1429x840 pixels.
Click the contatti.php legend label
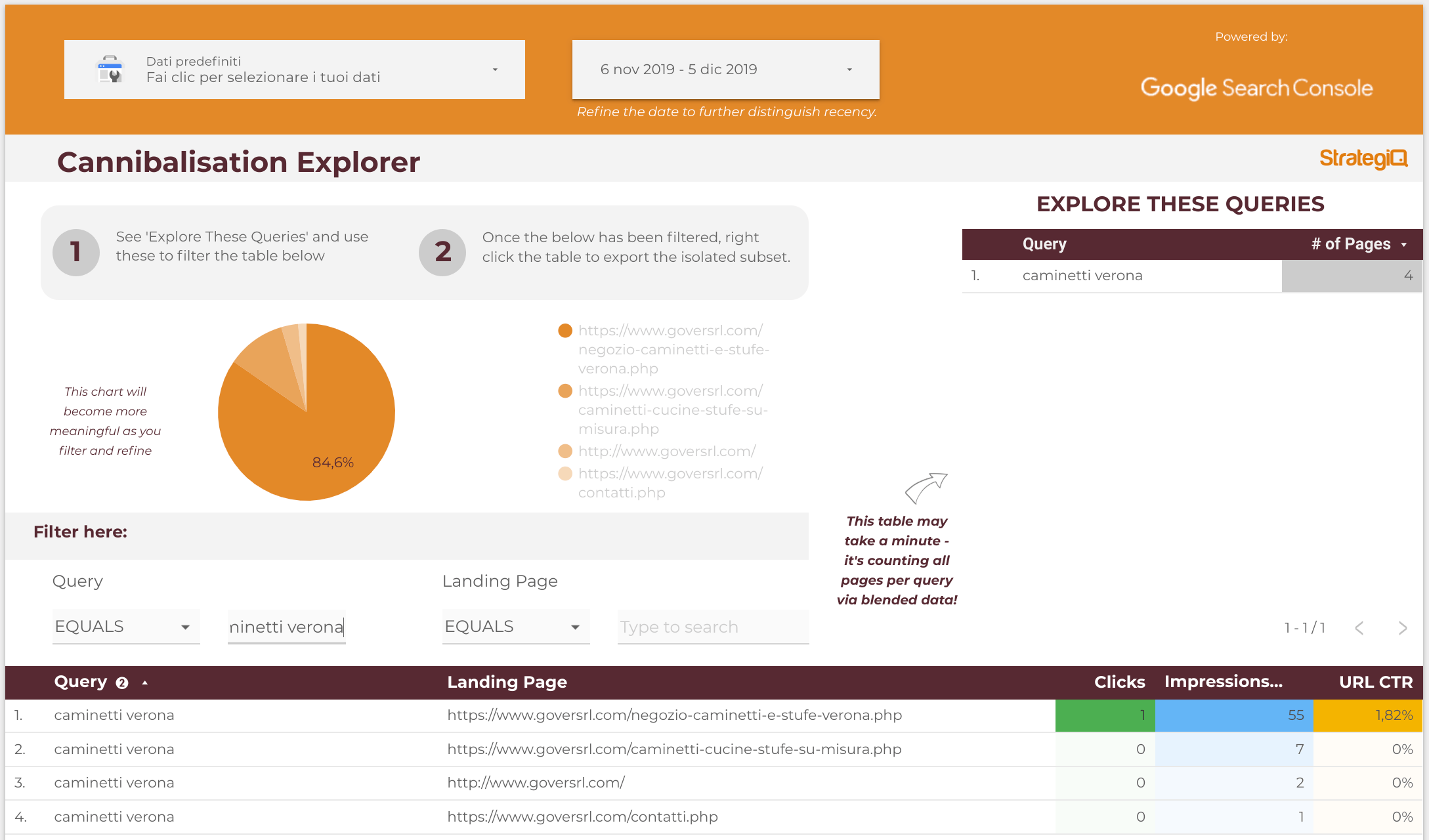pyautogui.click(x=670, y=483)
